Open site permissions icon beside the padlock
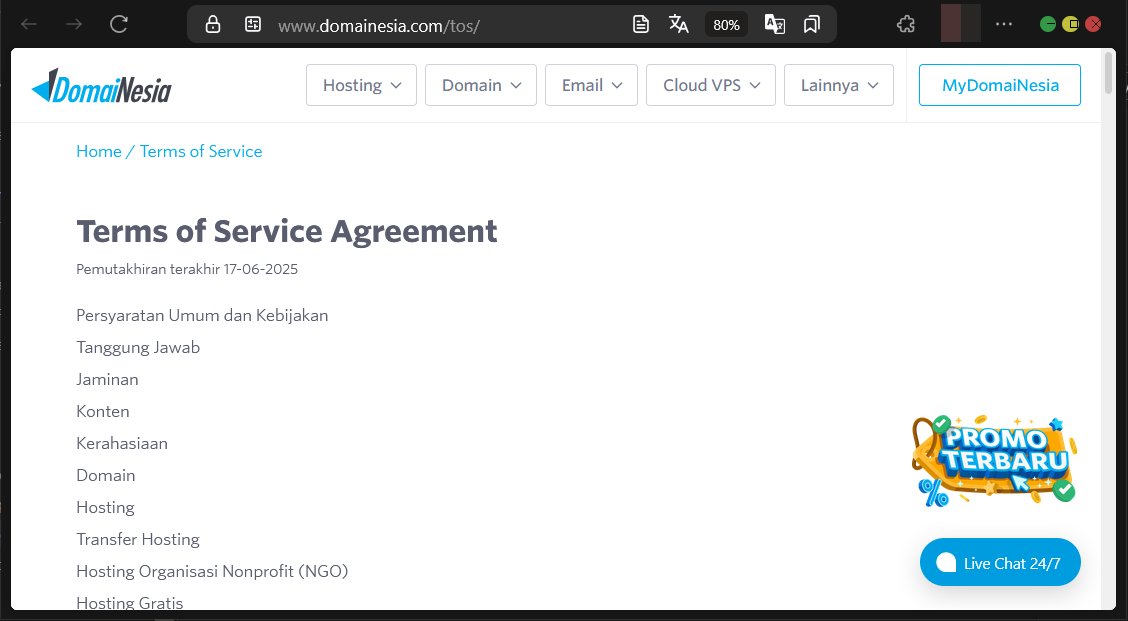The height and width of the screenshot is (621, 1128). [x=253, y=24]
